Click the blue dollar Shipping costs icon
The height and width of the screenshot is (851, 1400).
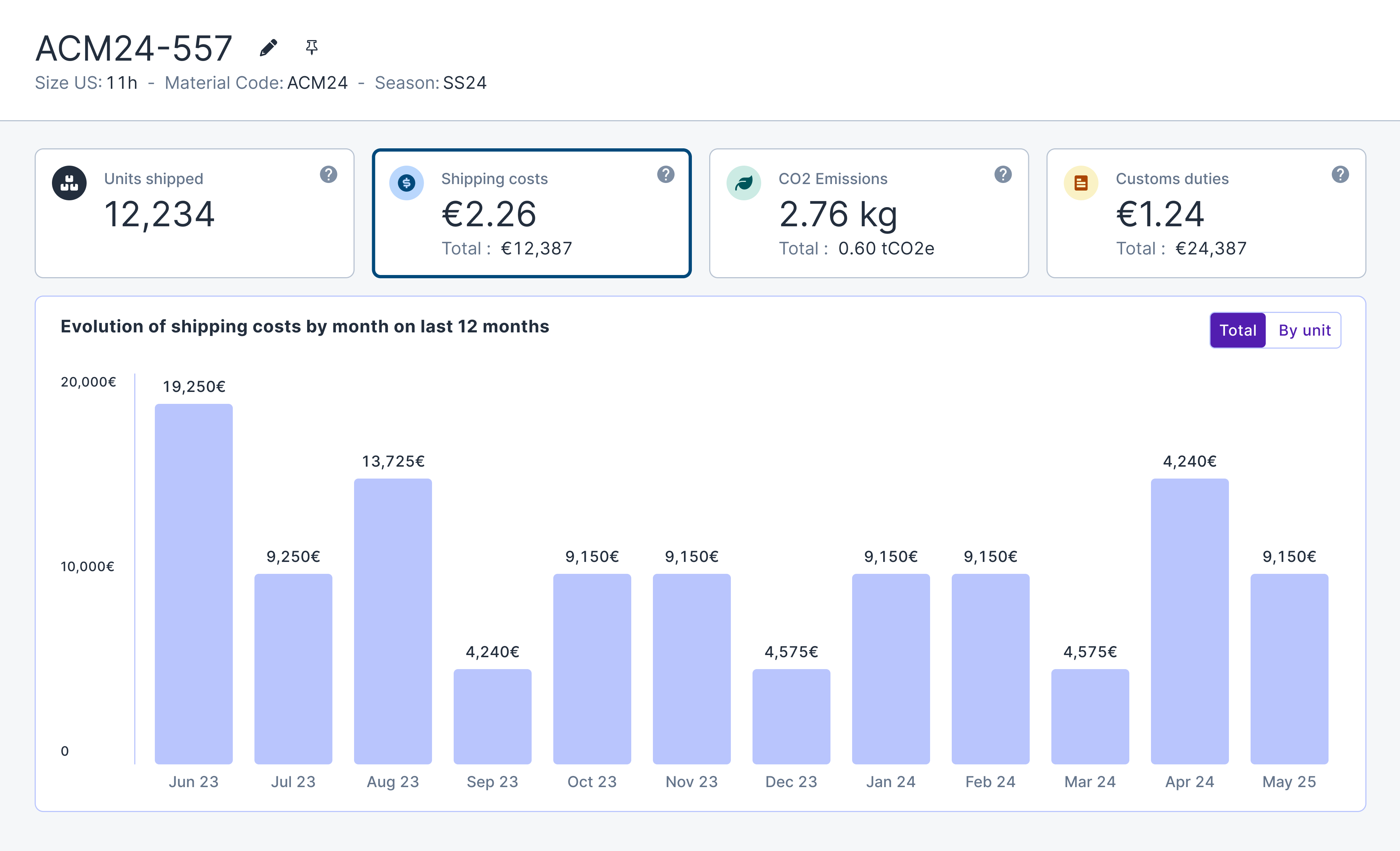[406, 183]
